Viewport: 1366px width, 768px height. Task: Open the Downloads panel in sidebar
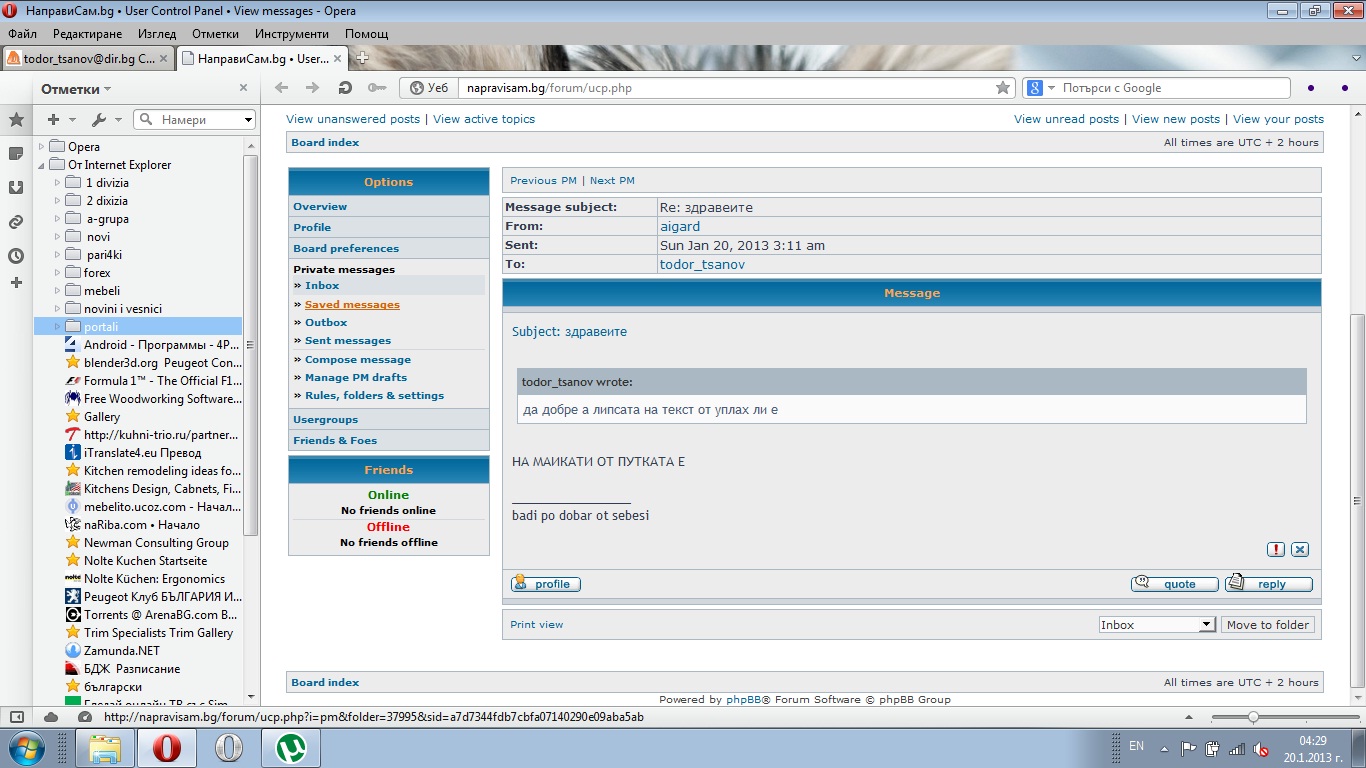click(x=16, y=188)
